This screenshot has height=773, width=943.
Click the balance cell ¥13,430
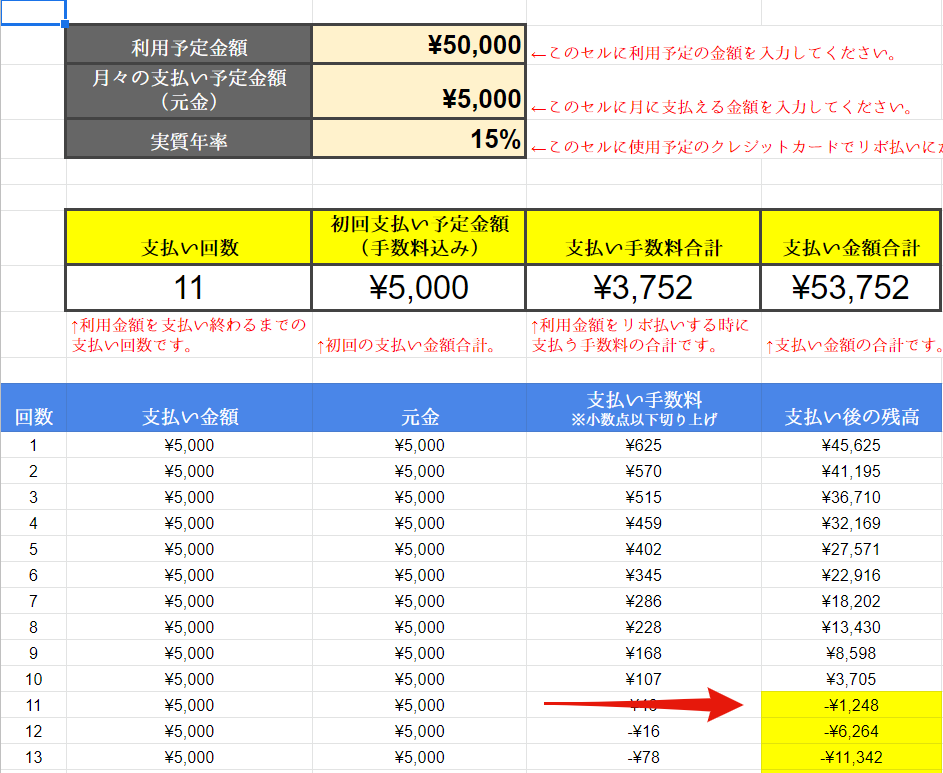851,627
